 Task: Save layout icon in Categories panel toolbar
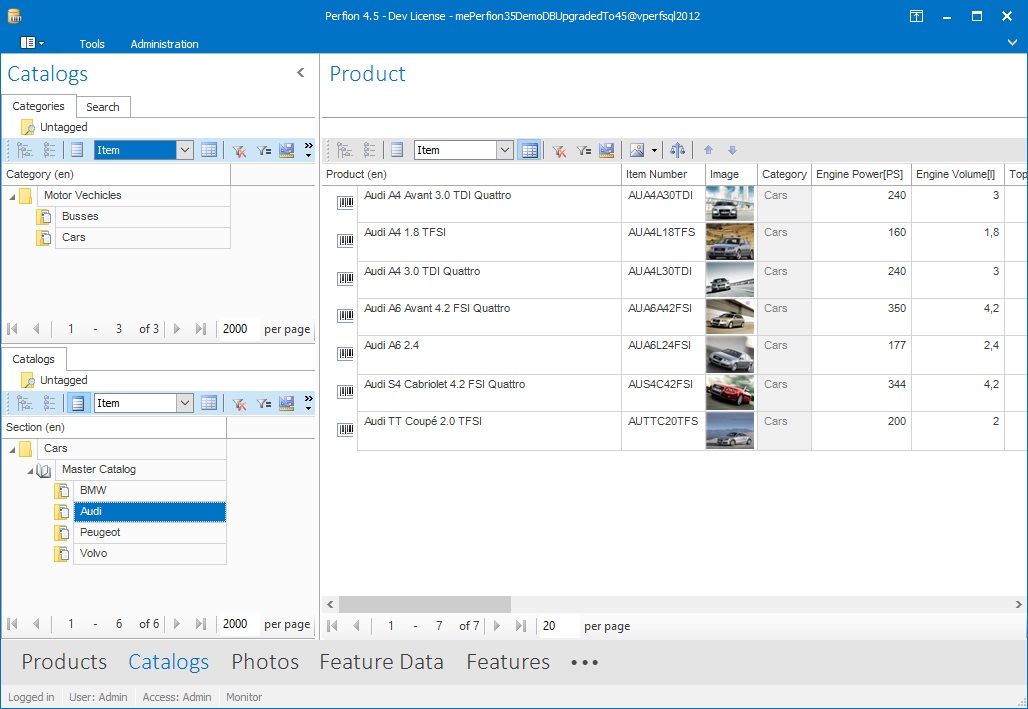tap(287, 150)
